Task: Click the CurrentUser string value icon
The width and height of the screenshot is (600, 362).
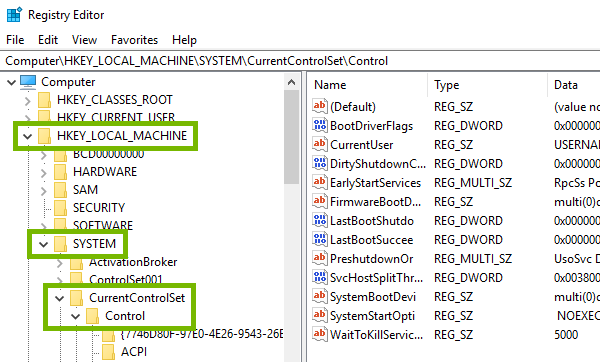Action: 320,144
